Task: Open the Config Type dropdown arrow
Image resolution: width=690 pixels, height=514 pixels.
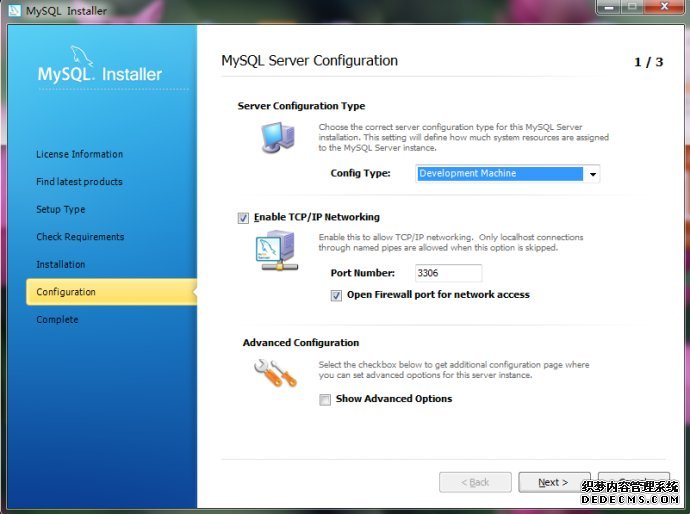Action: [x=593, y=174]
